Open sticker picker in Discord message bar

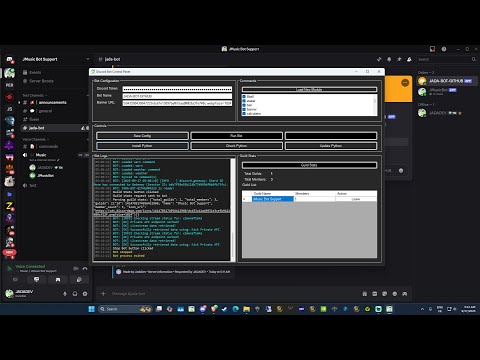coord(385,294)
